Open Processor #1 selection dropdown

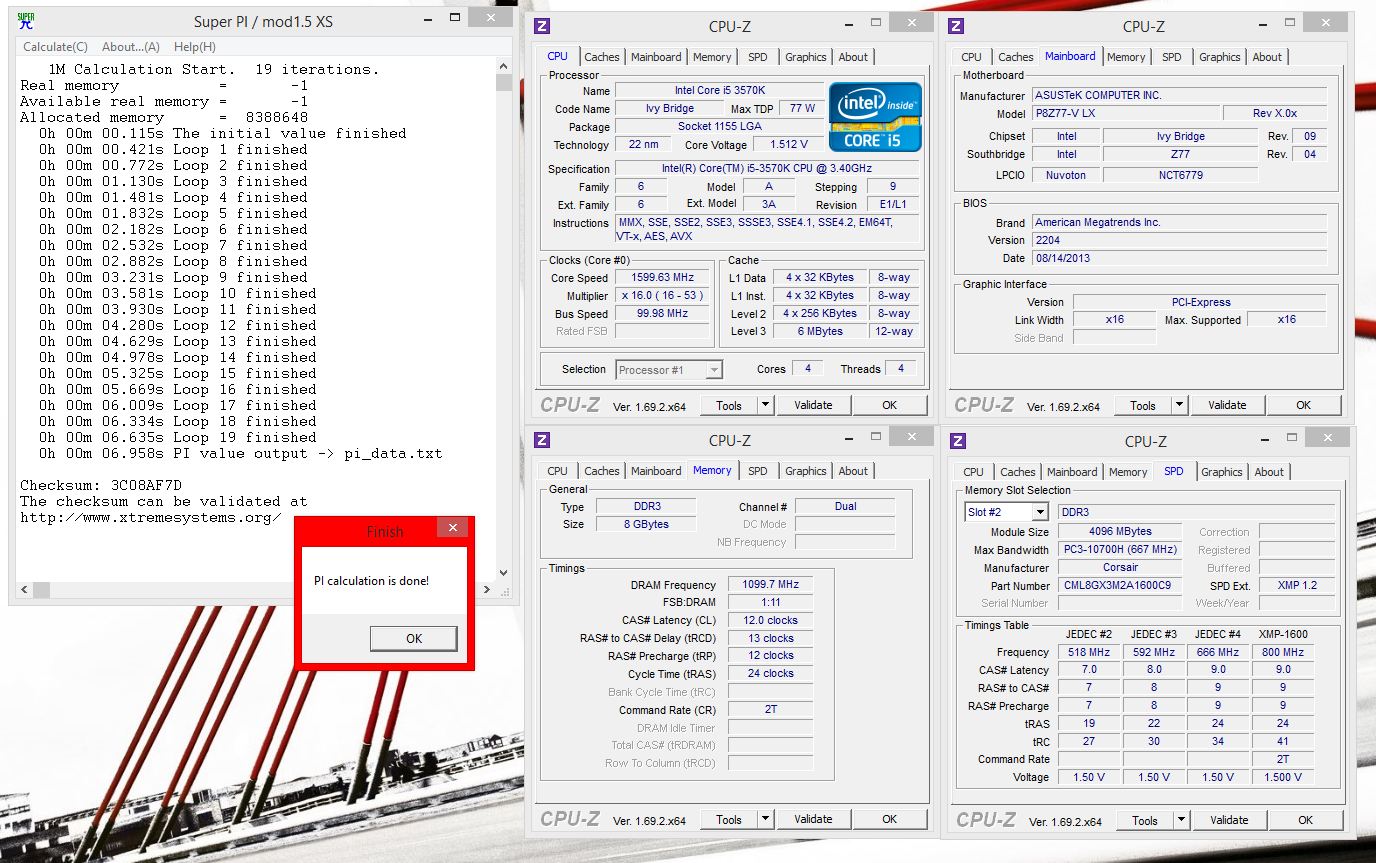click(x=669, y=370)
